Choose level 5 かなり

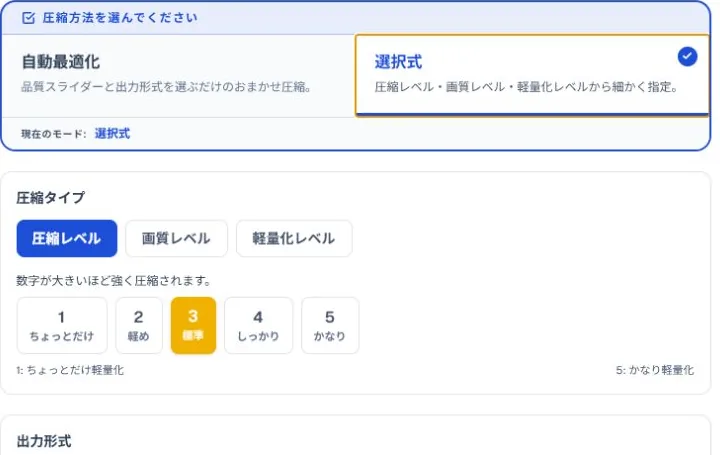(x=330, y=326)
